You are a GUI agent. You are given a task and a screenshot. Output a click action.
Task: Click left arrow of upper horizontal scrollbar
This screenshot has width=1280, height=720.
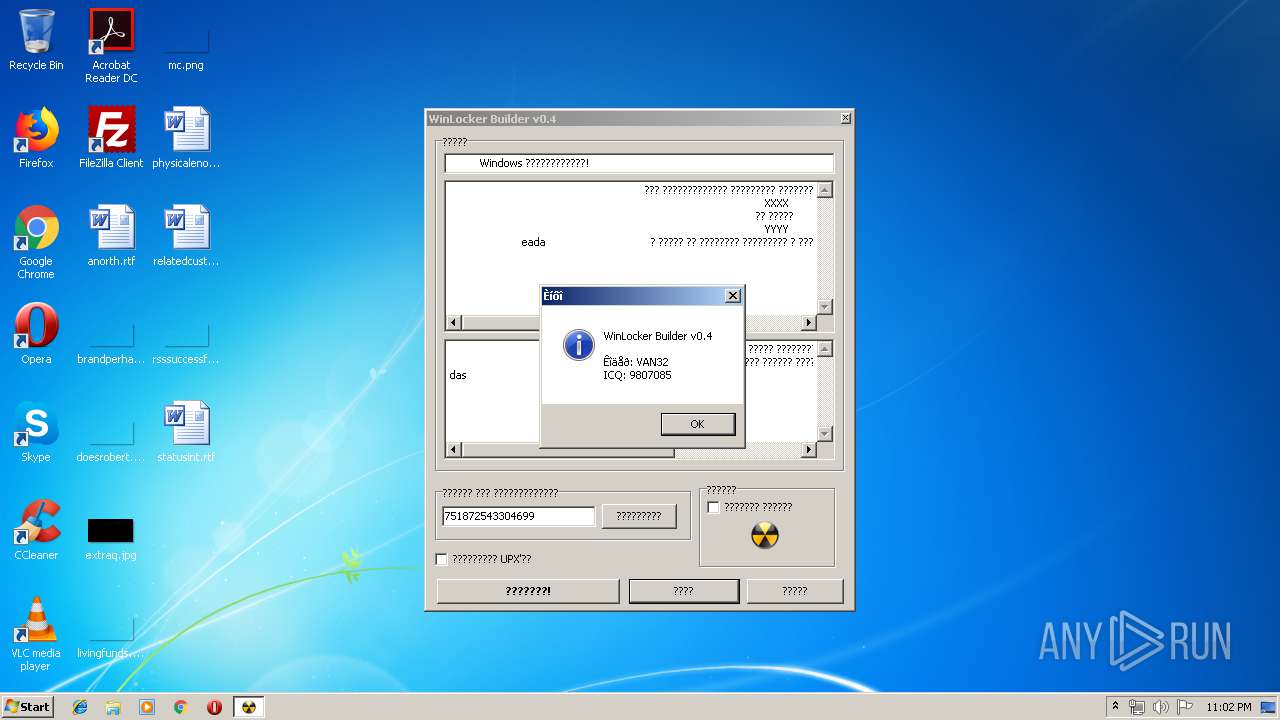tap(454, 323)
